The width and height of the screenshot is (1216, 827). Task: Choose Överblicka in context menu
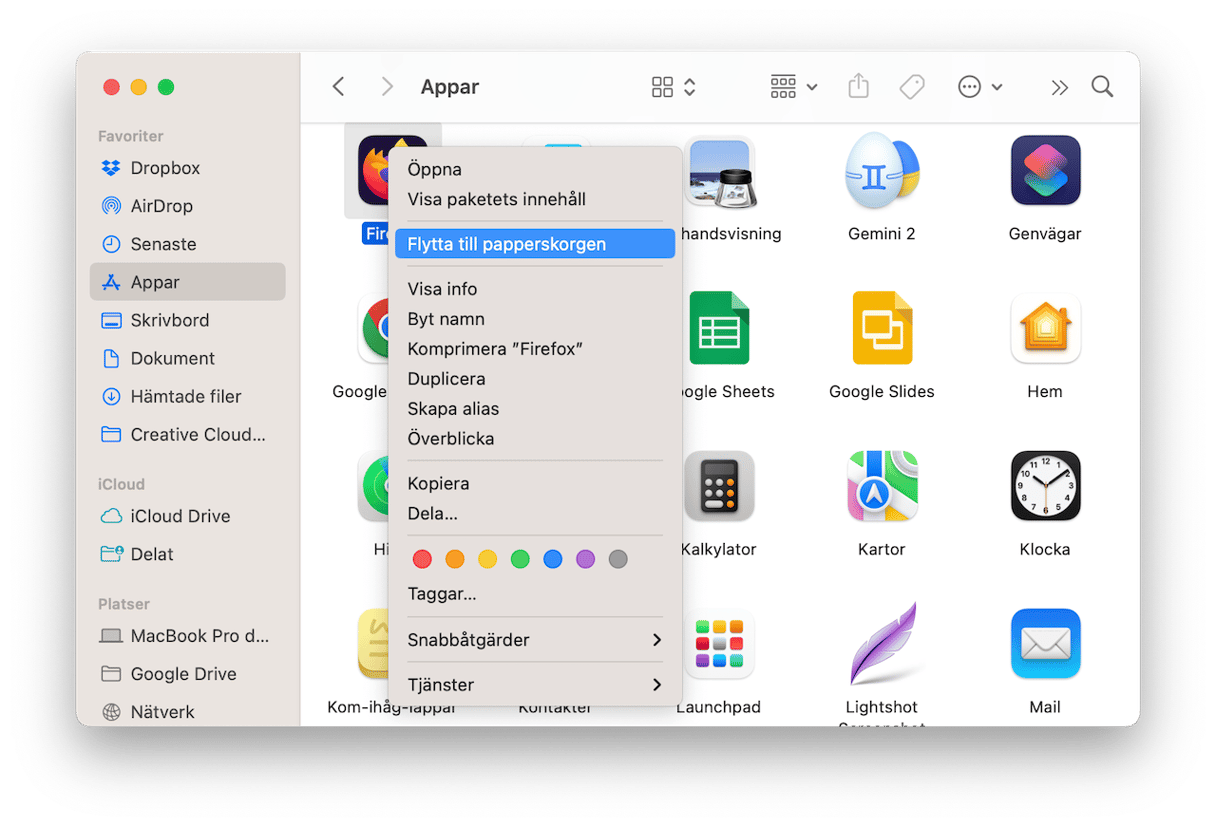[535, 439]
